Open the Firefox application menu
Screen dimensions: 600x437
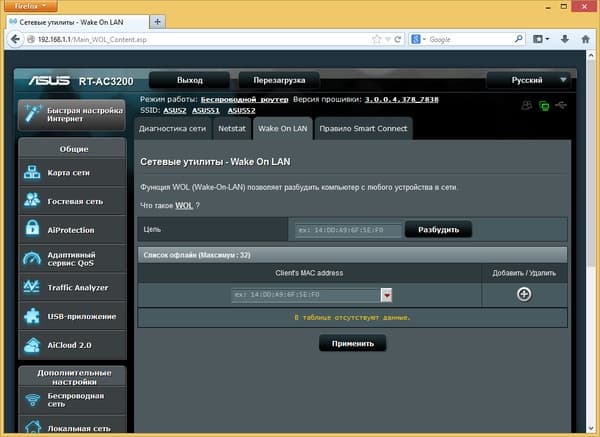click(31, 6)
